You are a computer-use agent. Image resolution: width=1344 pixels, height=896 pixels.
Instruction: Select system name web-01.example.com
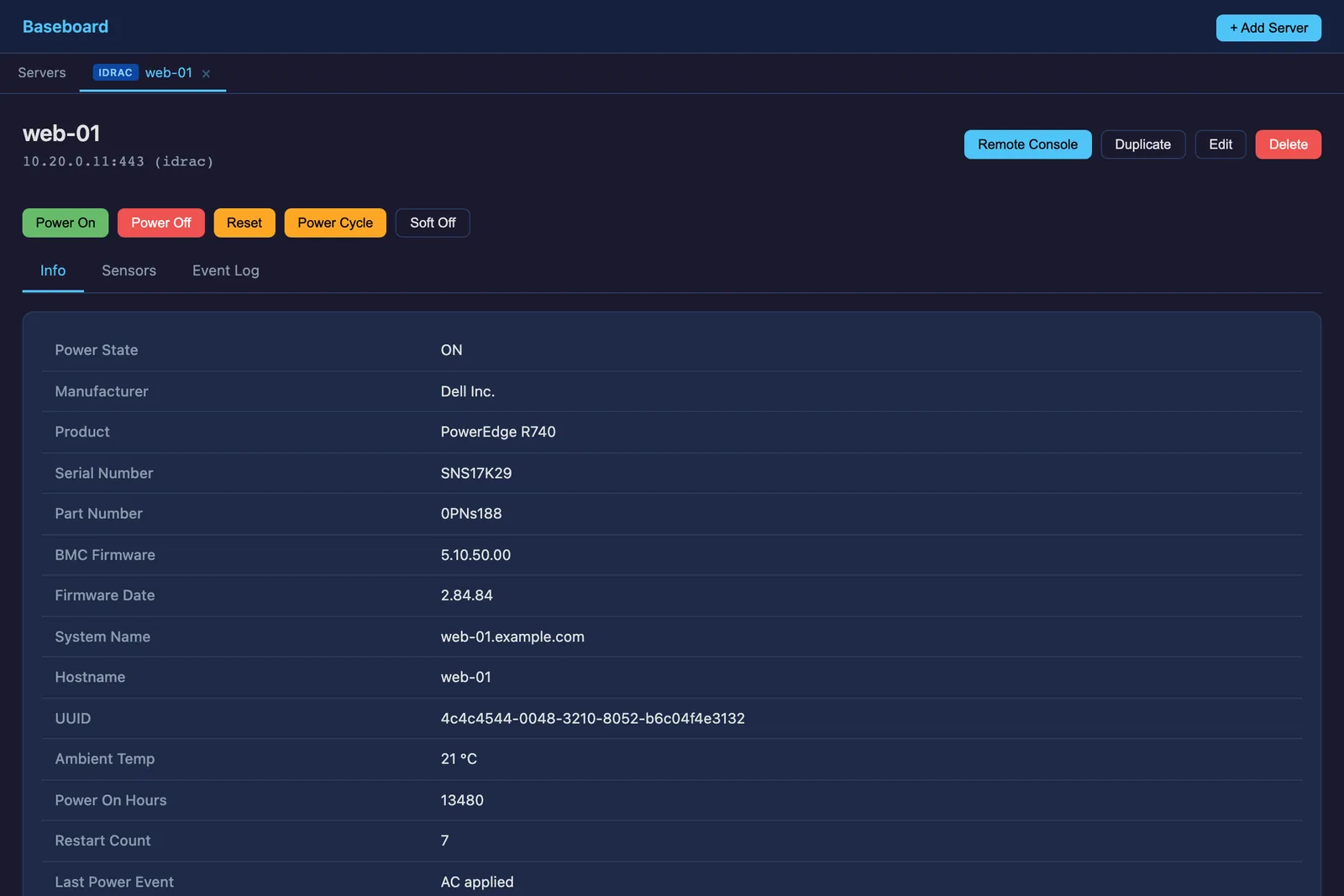coord(512,637)
